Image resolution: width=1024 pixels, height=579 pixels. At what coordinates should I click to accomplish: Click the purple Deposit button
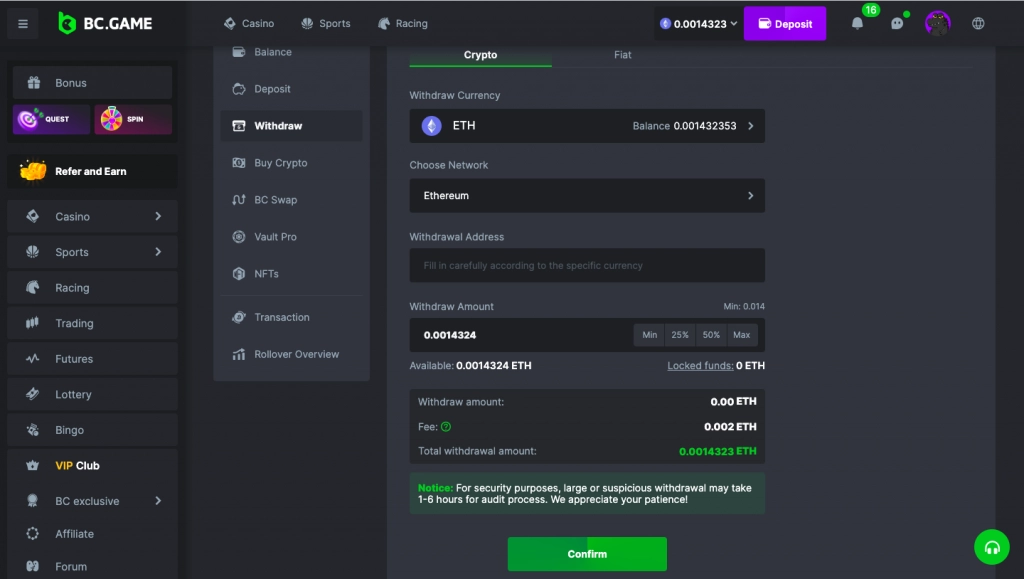point(785,23)
